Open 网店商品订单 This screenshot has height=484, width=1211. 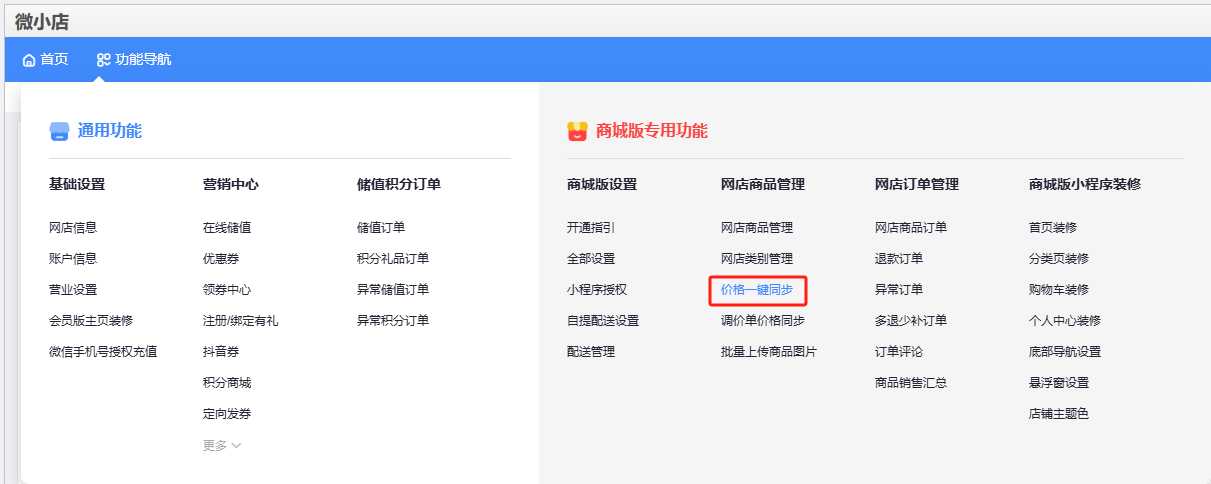(911, 228)
